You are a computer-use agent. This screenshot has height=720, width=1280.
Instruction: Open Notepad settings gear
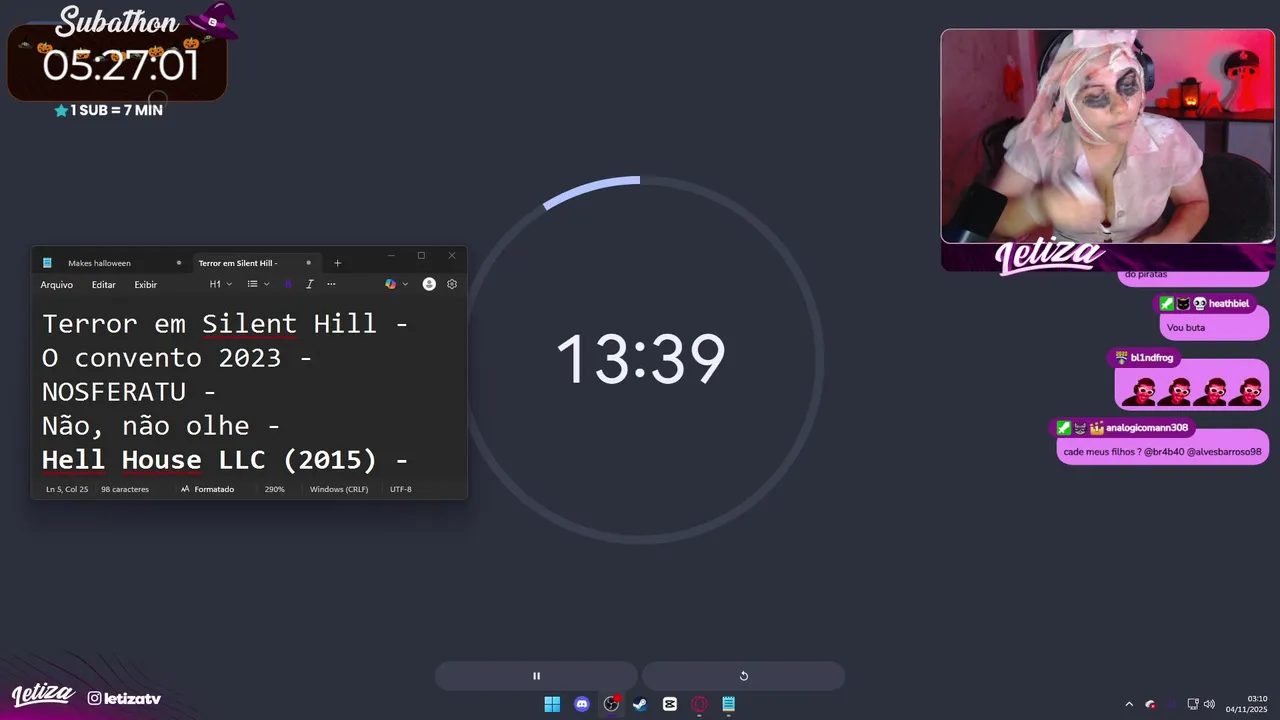click(452, 284)
